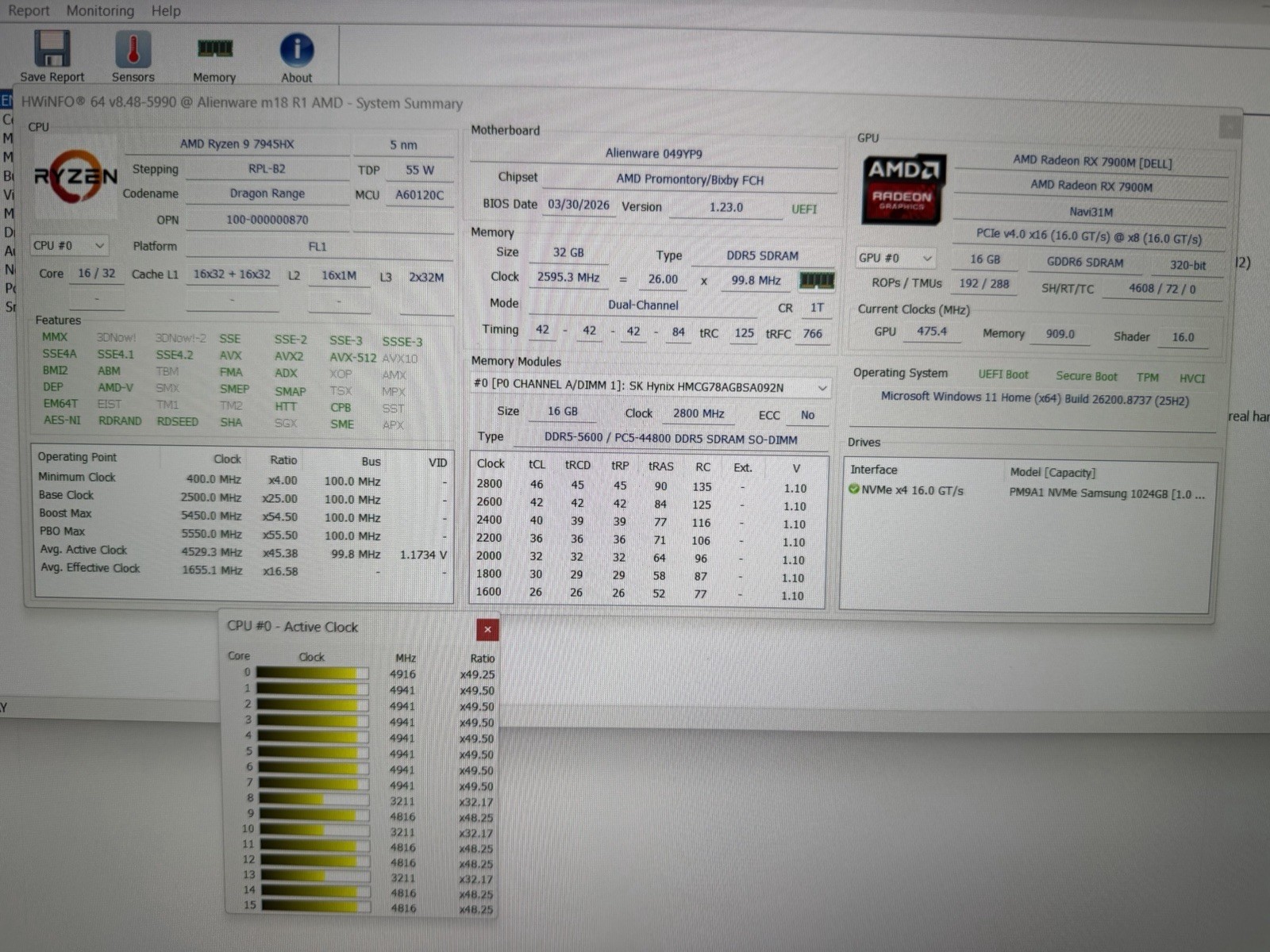The width and height of the screenshot is (1270, 952).
Task: Click the DDR5 SDRAM memory type field
Action: [x=762, y=255]
